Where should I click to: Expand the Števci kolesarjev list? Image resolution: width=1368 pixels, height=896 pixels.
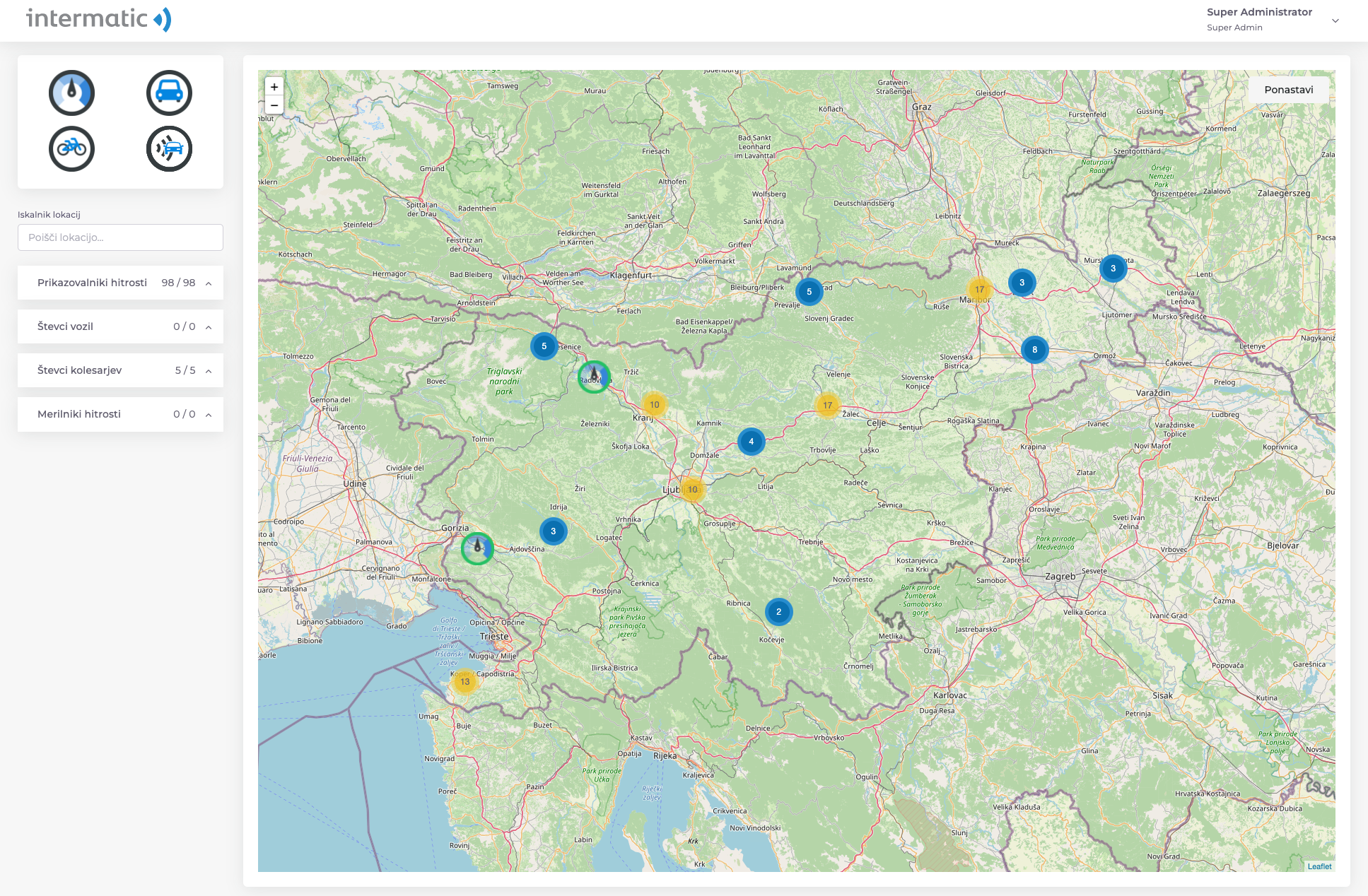209,371
